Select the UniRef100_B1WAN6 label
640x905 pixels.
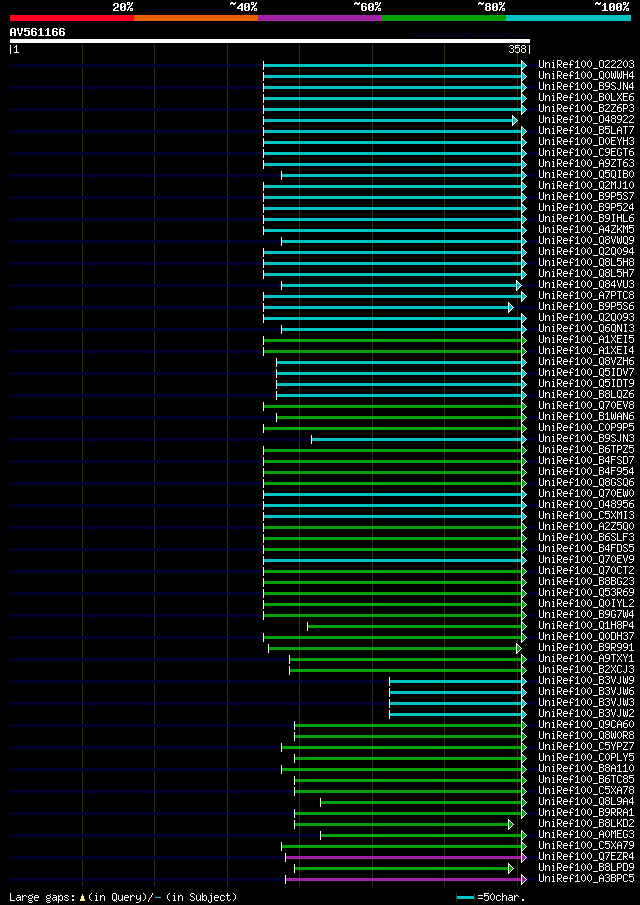[x=586, y=417]
